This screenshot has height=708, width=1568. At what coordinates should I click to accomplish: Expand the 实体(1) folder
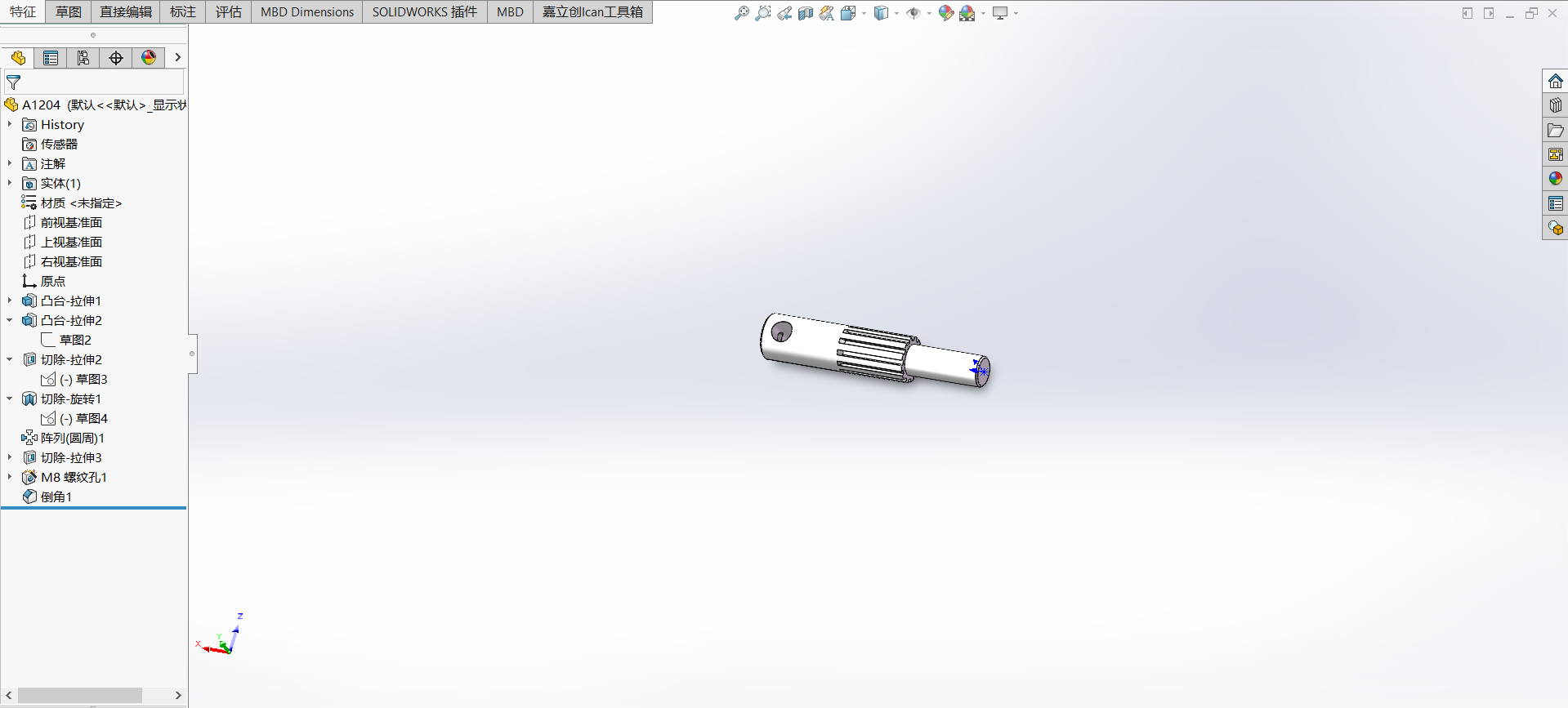[10, 184]
